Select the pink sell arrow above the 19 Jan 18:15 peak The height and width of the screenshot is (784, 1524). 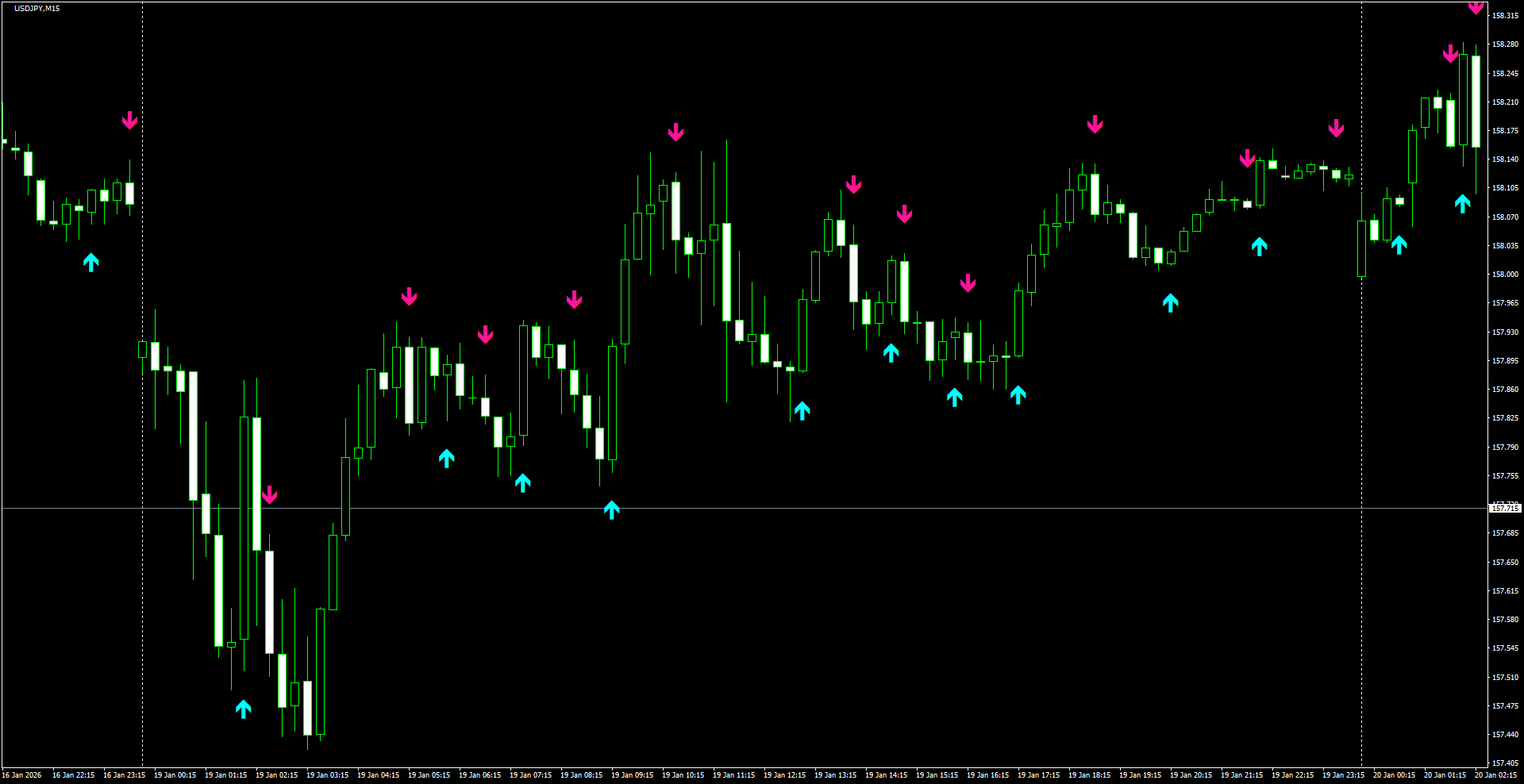(x=1095, y=125)
